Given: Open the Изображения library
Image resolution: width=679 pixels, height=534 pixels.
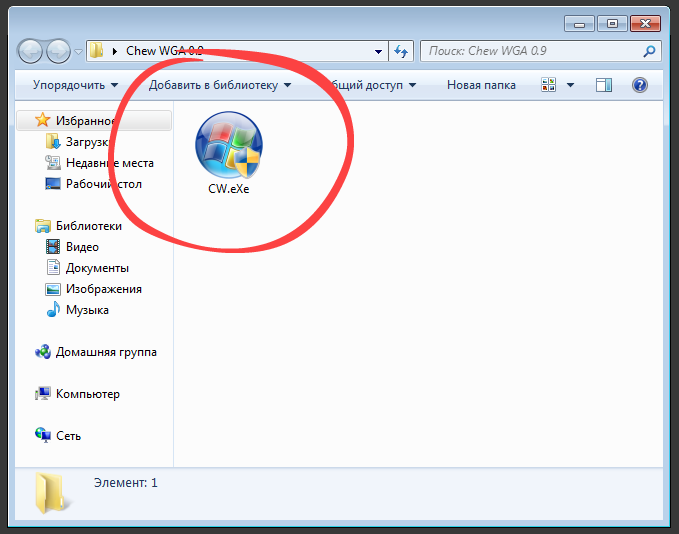Looking at the screenshot, I should 103,289.
